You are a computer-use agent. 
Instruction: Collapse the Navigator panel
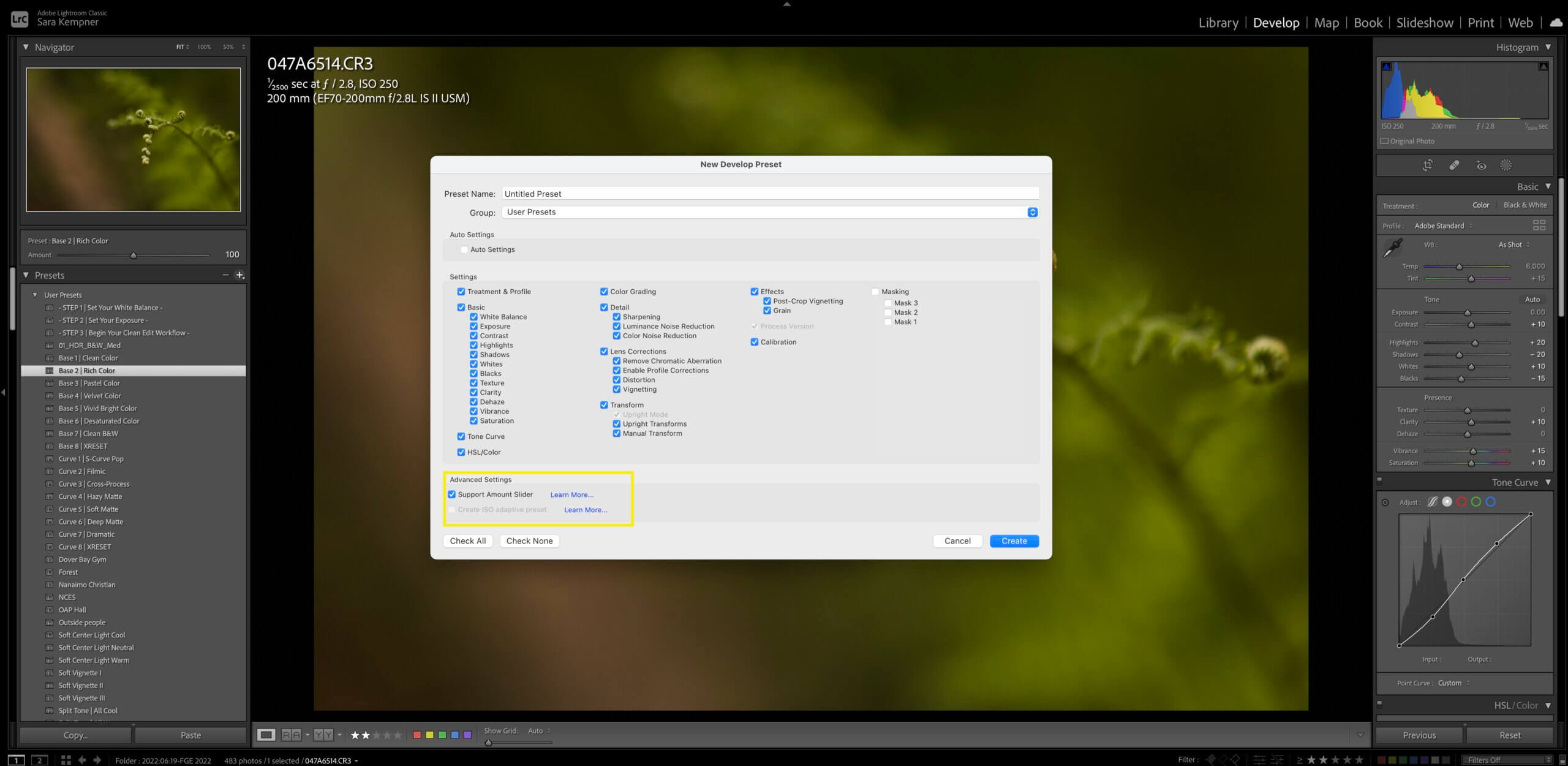pyautogui.click(x=26, y=47)
